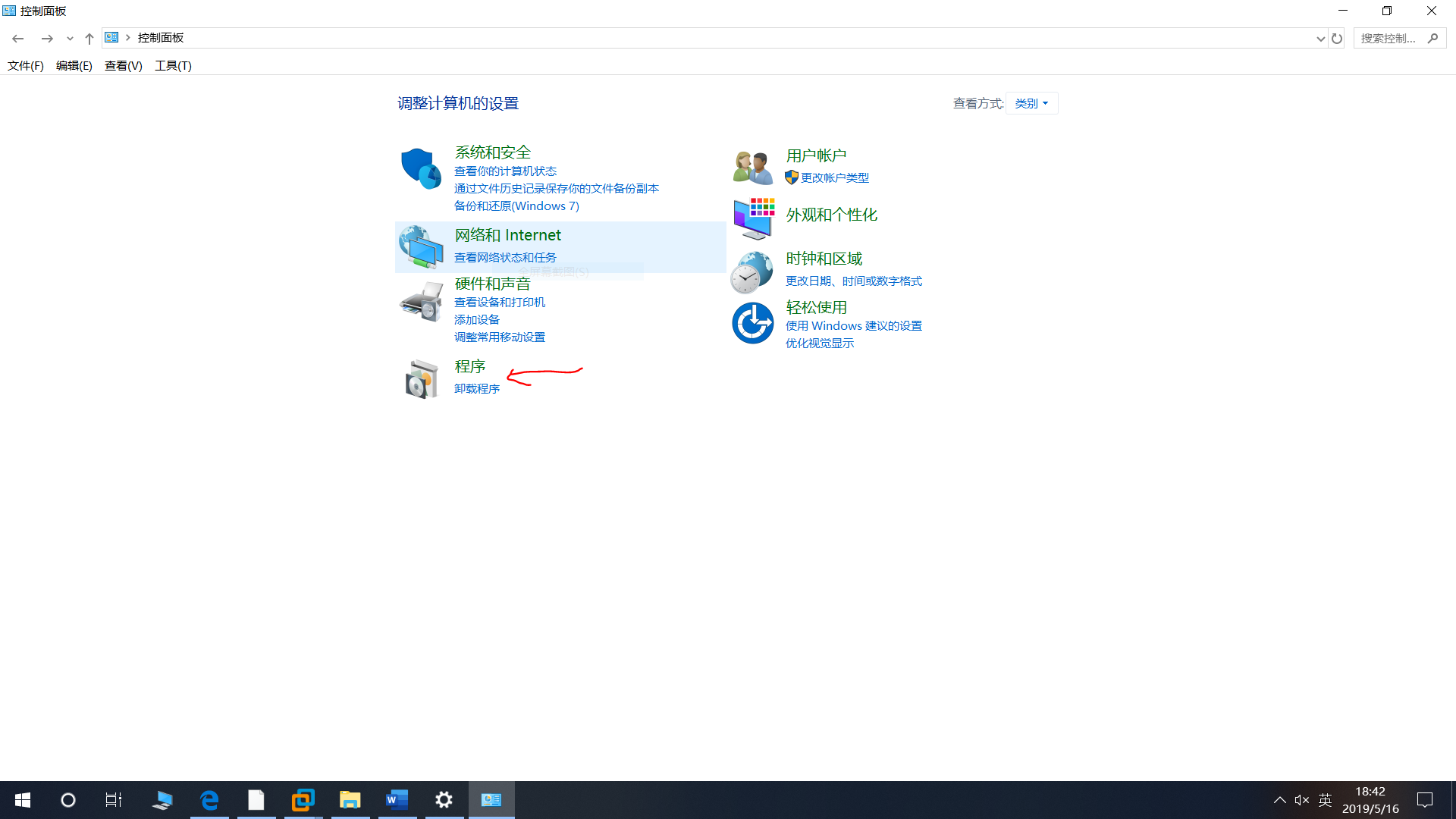Click the User Accounts people icon

click(752, 167)
